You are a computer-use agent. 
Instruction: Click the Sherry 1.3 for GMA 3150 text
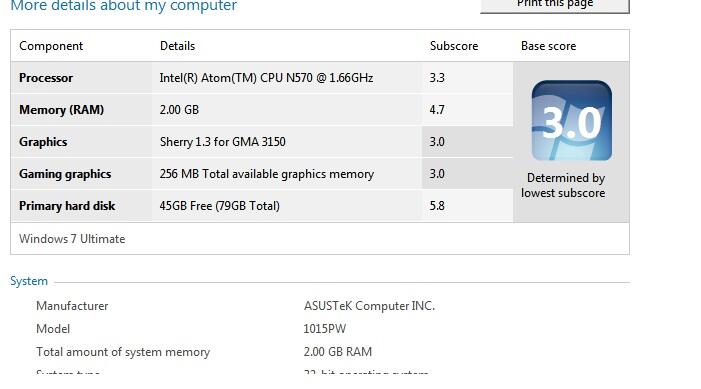point(223,142)
